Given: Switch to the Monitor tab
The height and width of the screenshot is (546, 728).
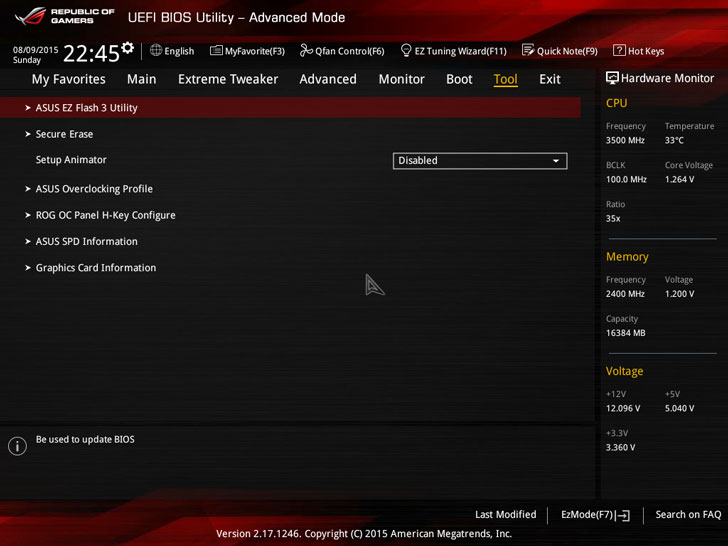Looking at the screenshot, I should click(402, 79).
